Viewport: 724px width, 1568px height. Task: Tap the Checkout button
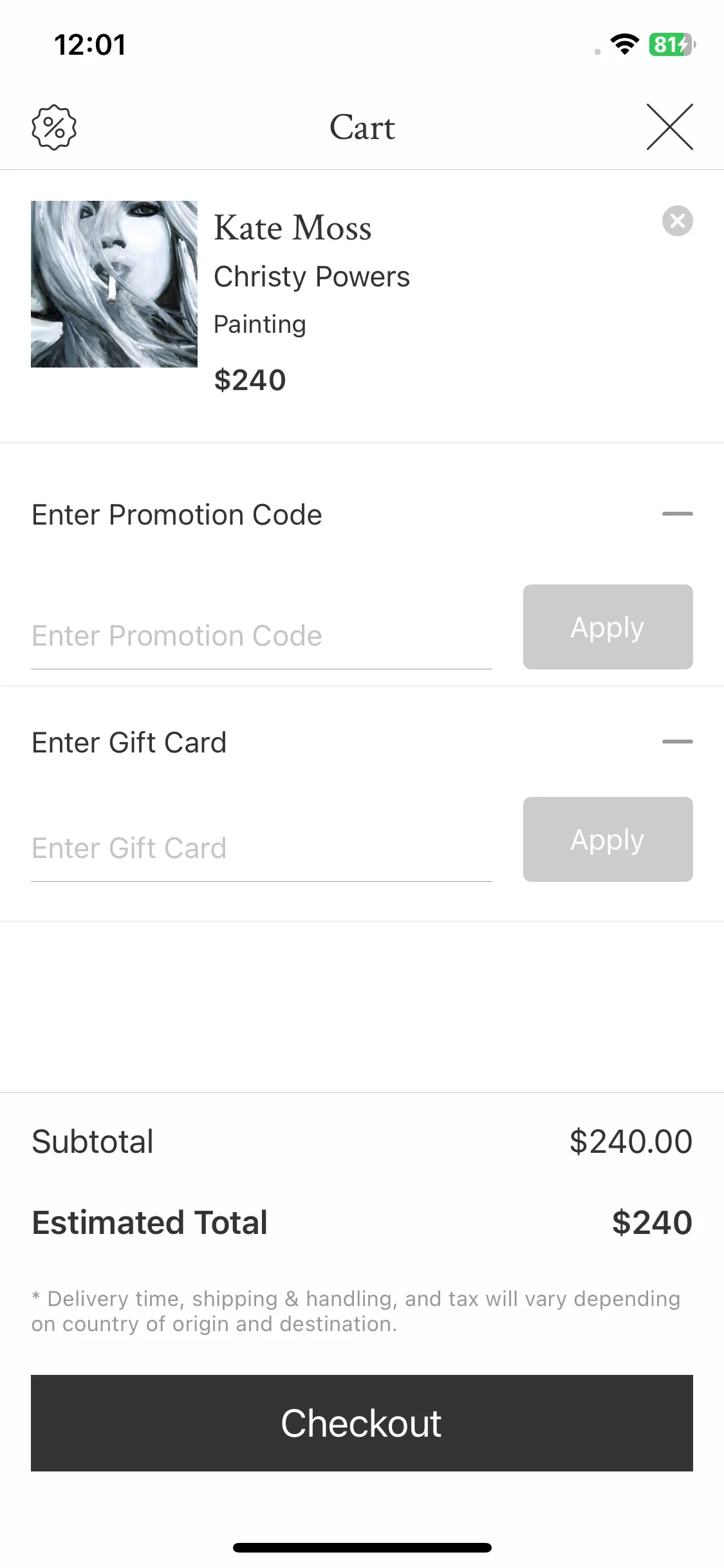pos(362,1423)
